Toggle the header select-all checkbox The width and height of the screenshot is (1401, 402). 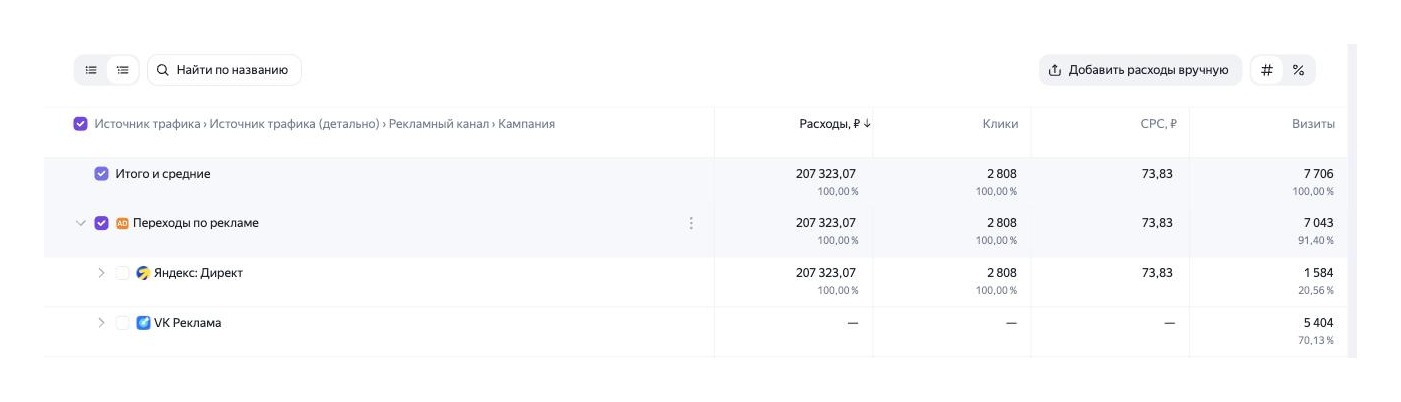81,124
